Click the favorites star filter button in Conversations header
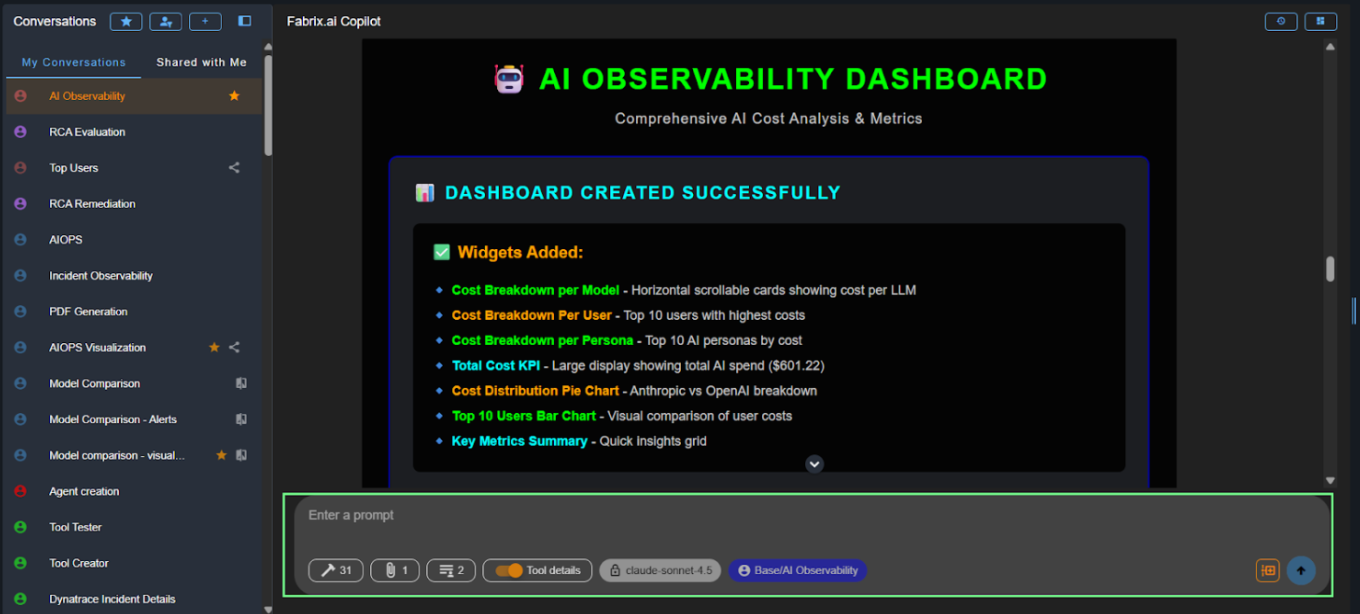 point(126,21)
